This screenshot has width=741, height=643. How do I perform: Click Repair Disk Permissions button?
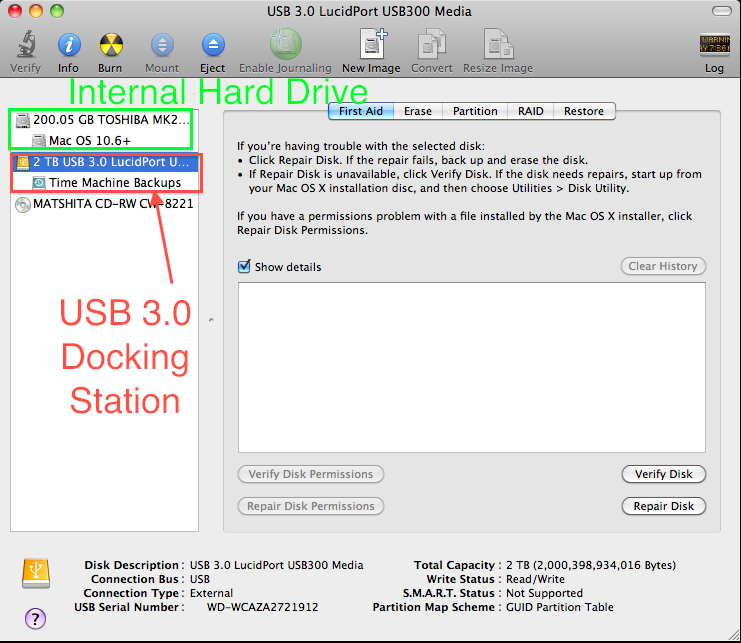pos(310,506)
